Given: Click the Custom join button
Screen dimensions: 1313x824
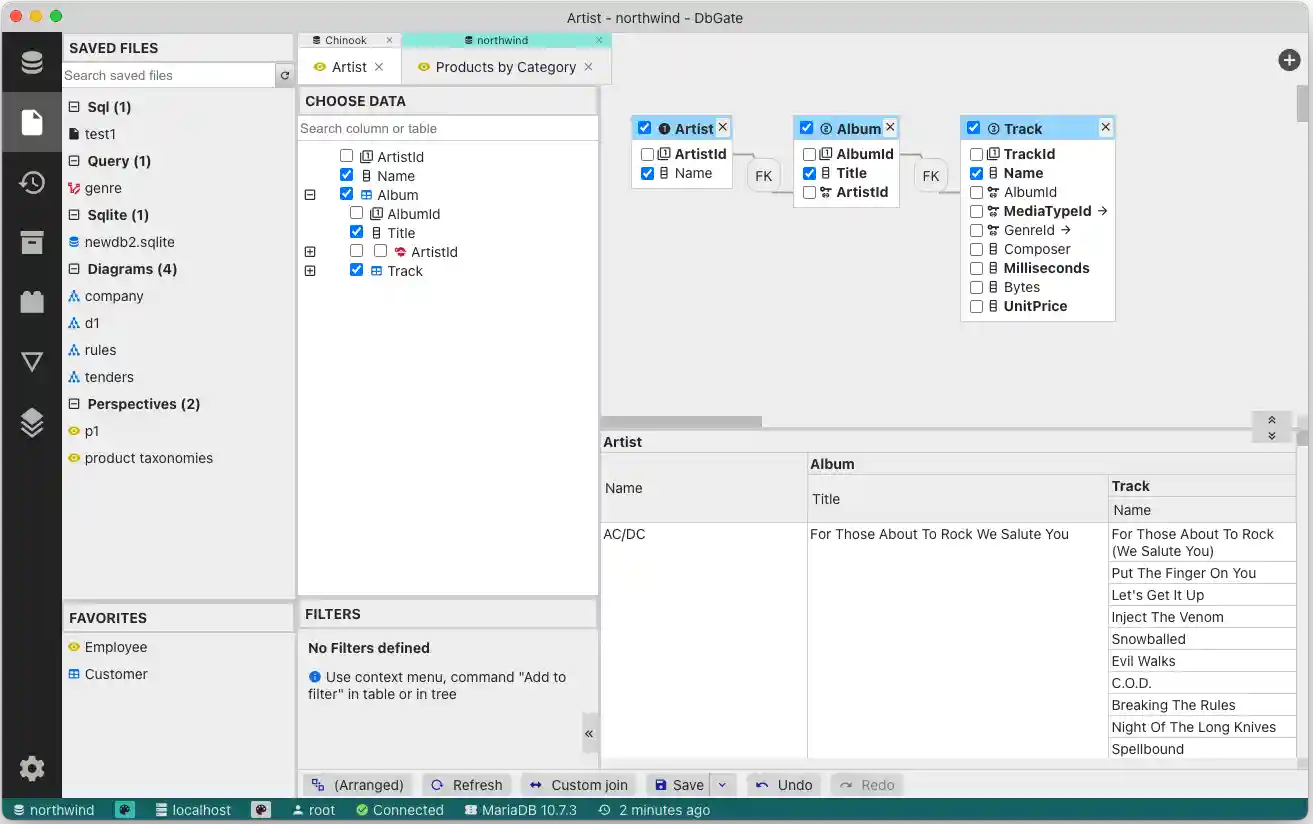Looking at the screenshot, I should (579, 785).
